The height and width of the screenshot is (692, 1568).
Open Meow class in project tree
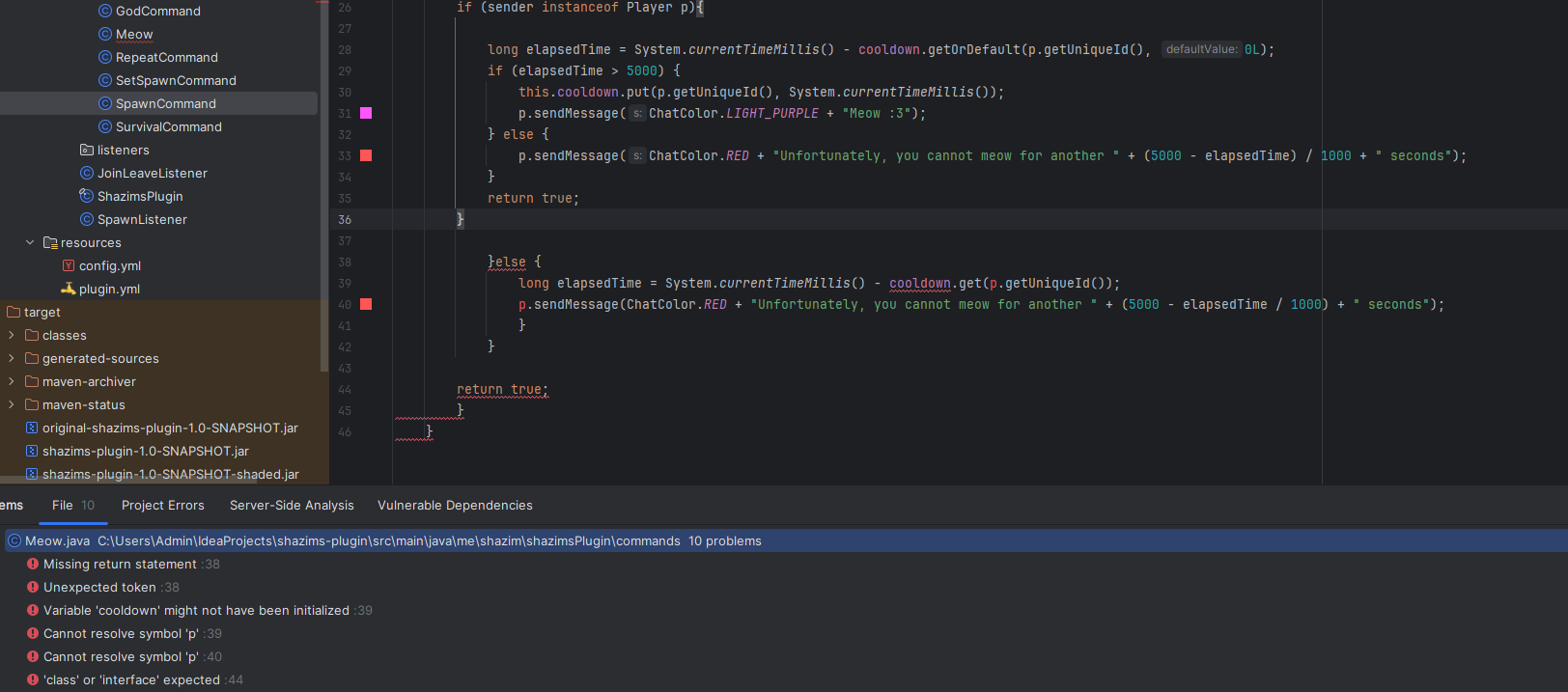point(134,34)
